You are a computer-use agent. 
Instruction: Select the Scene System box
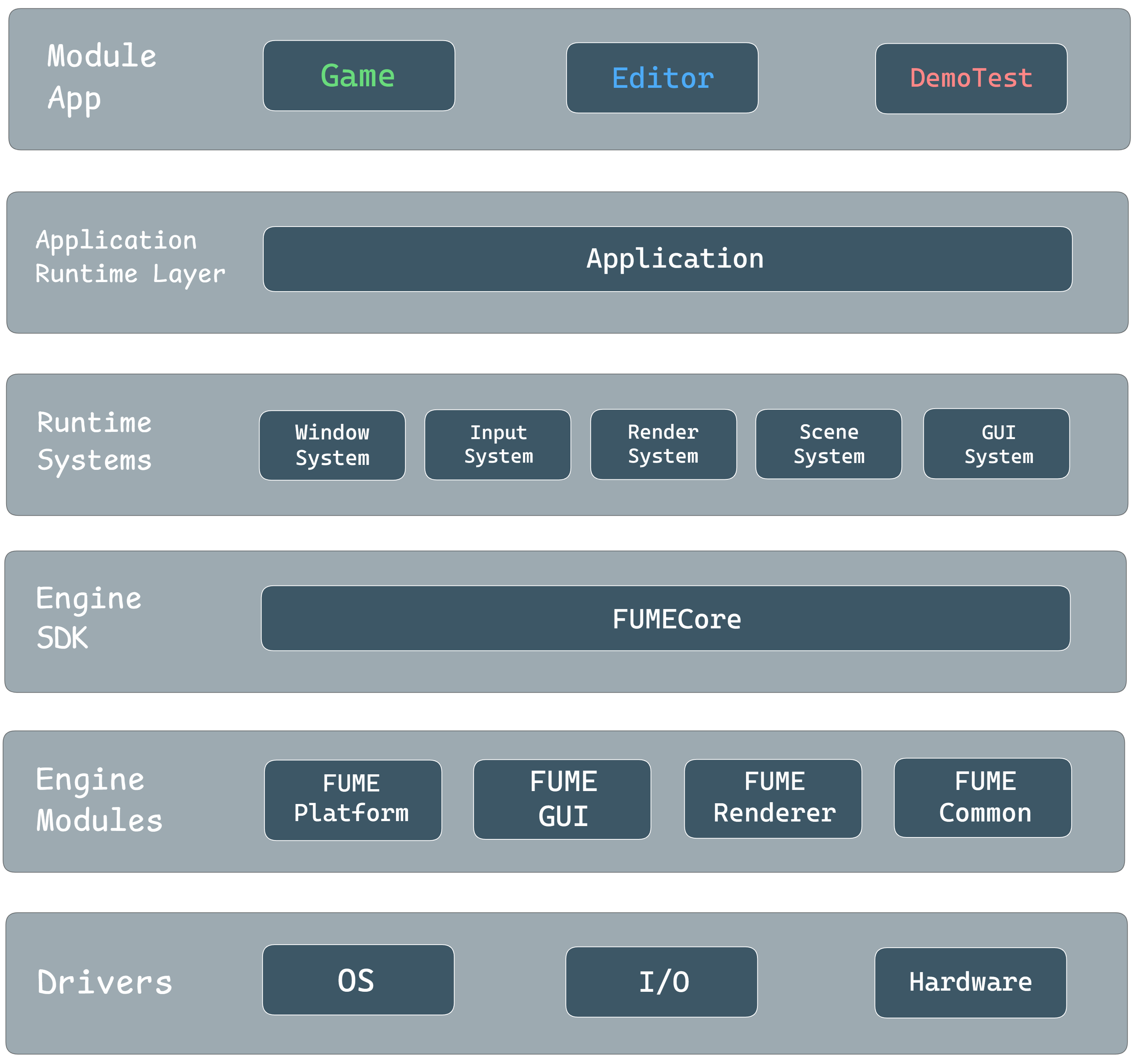(828, 444)
